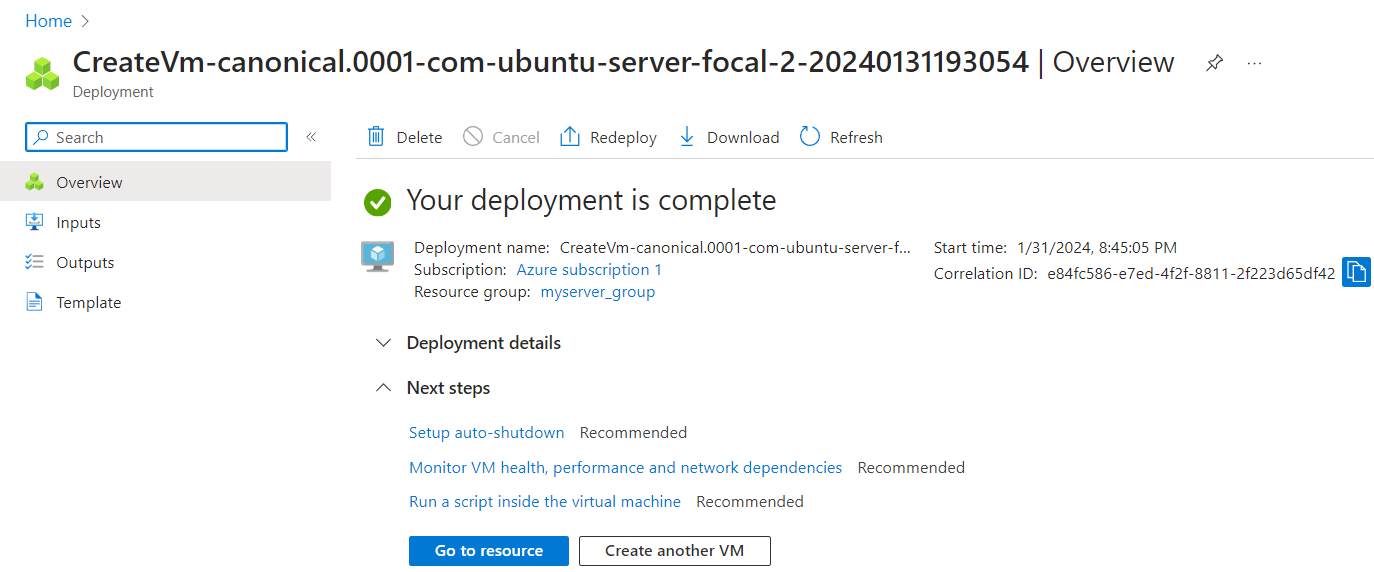Click the Outputs checklist sidebar icon

coord(35,262)
